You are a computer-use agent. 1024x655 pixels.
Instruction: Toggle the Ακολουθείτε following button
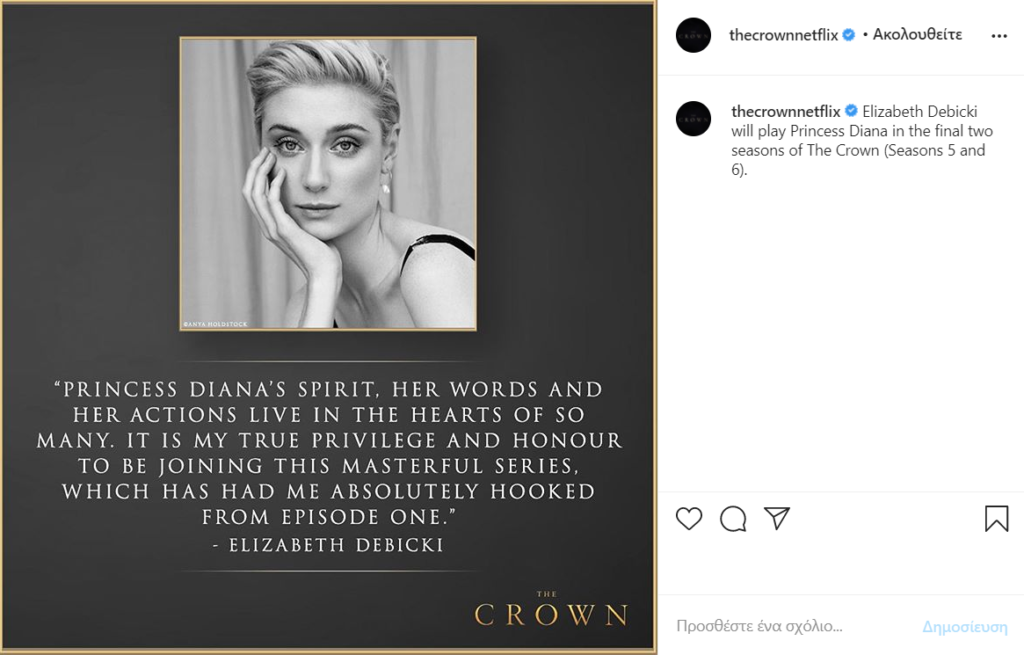tap(917, 35)
